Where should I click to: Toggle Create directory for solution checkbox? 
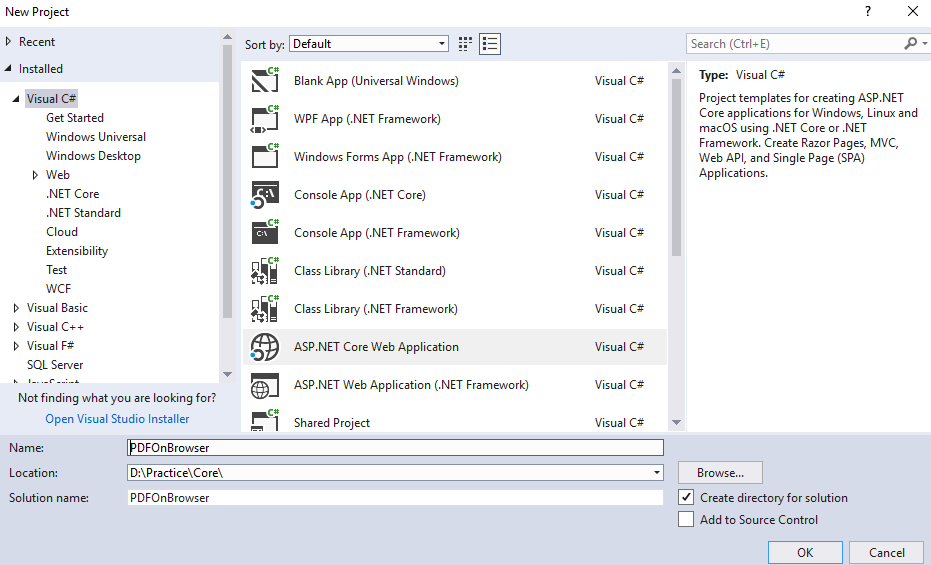point(686,497)
